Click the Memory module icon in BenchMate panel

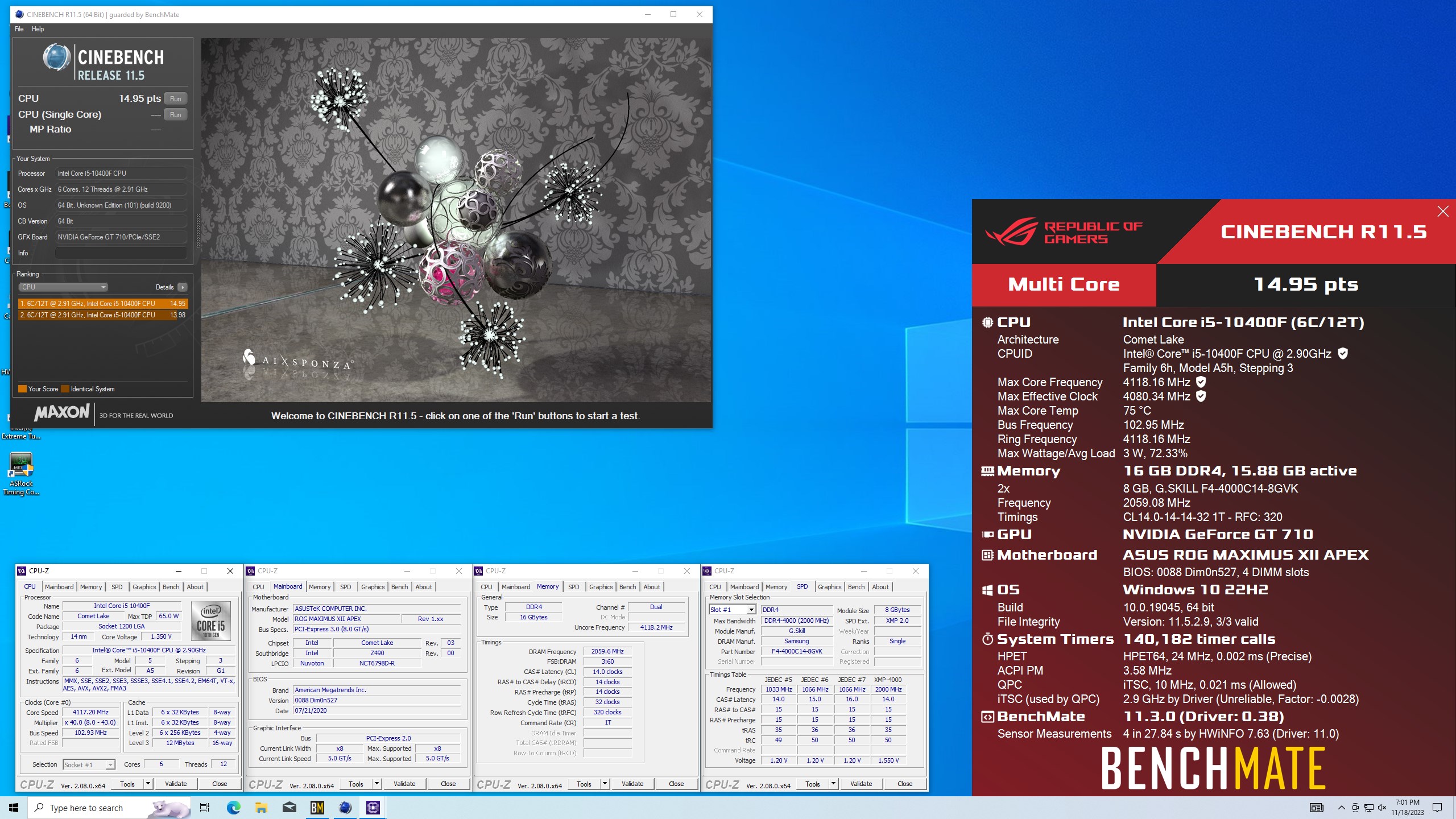pyautogui.click(x=987, y=471)
